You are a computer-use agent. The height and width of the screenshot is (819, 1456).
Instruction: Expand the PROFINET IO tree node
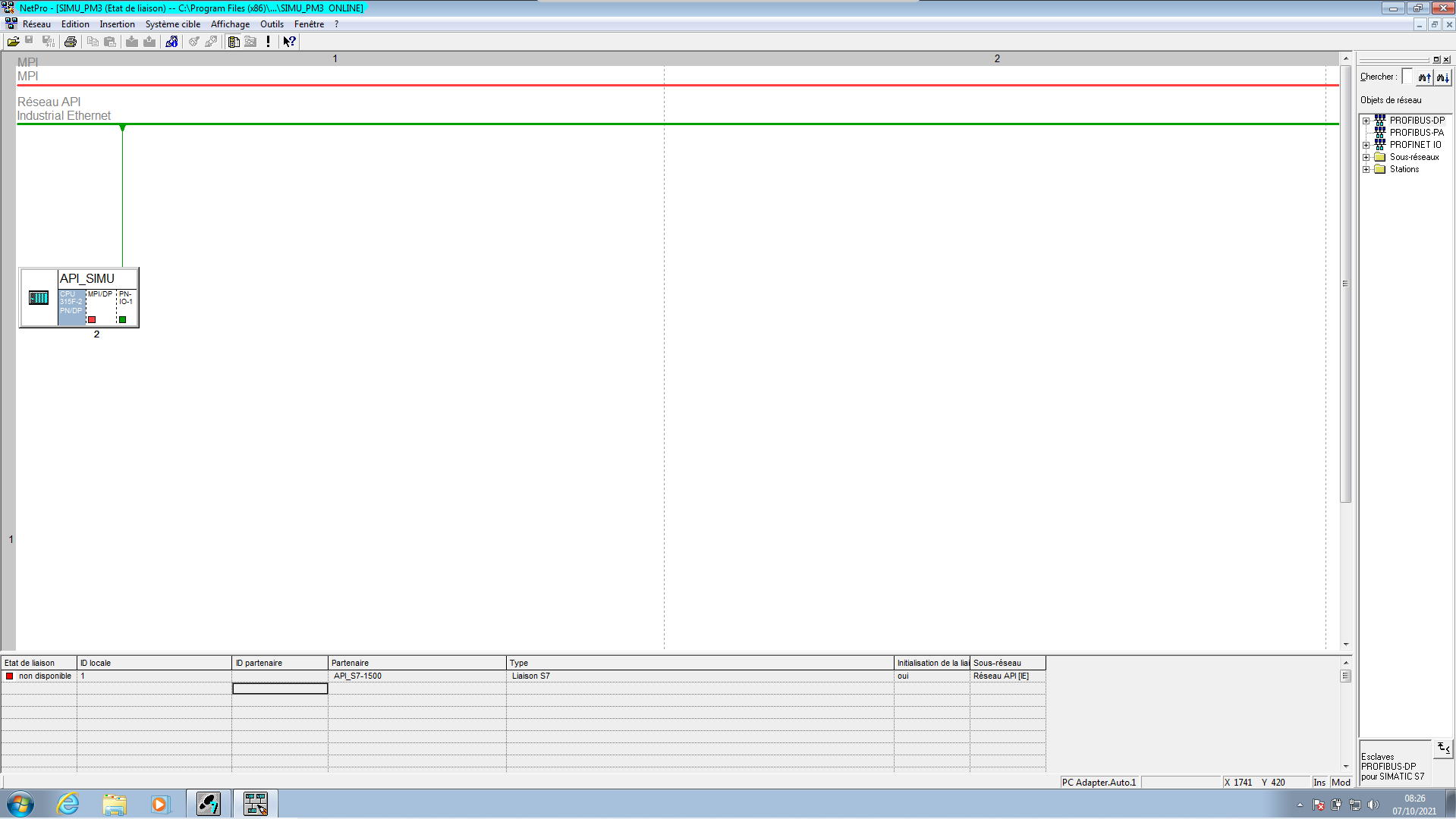(1366, 145)
